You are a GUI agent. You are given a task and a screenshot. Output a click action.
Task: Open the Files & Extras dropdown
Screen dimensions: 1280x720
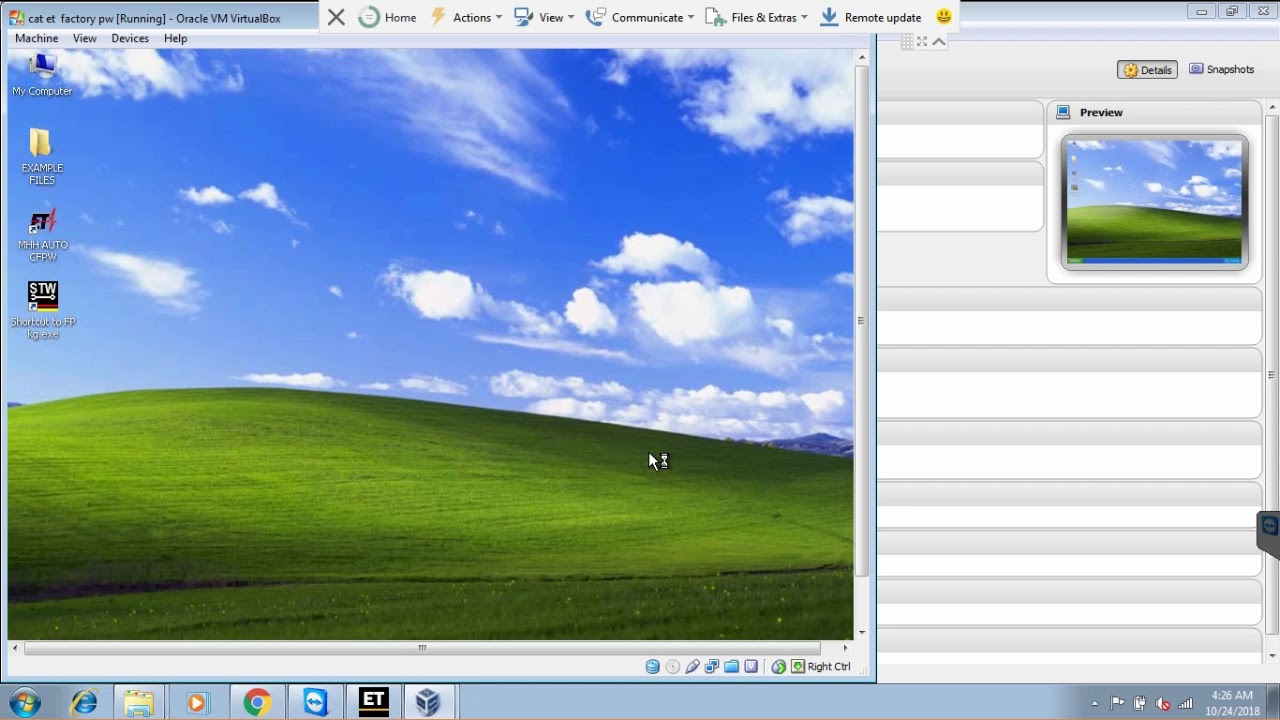(756, 17)
